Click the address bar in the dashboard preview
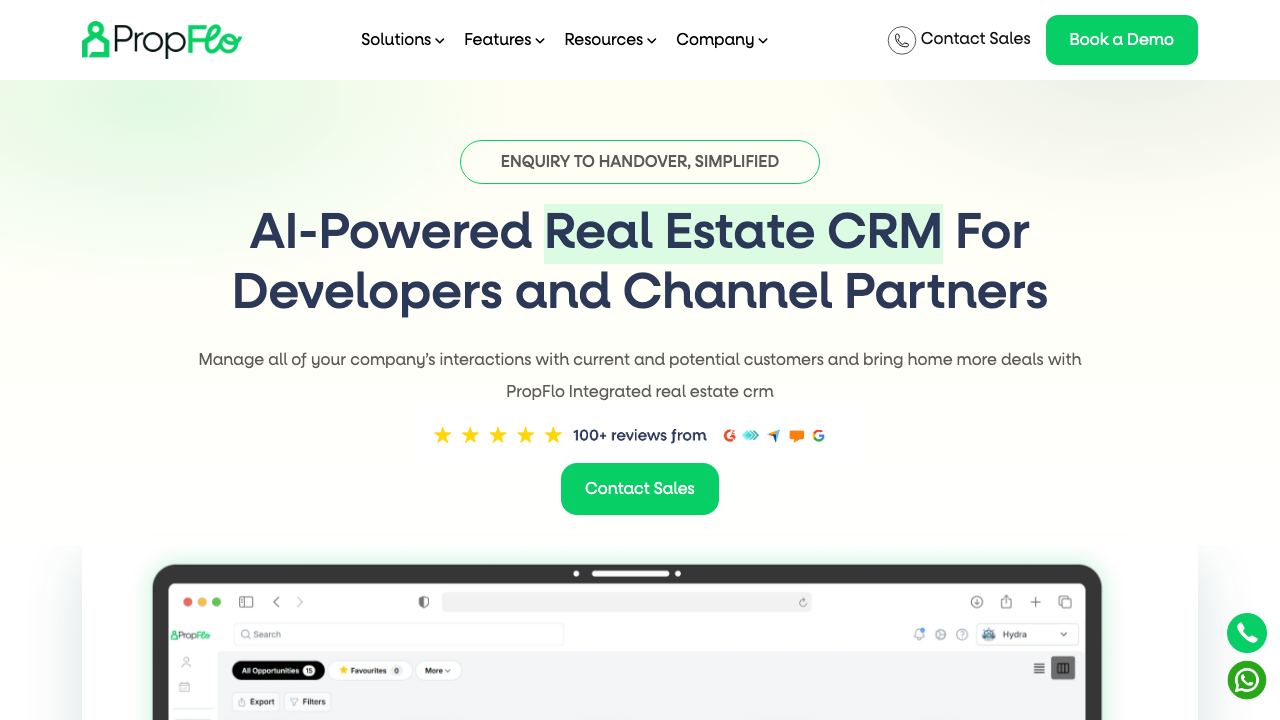The image size is (1280, 720). [x=627, y=602]
